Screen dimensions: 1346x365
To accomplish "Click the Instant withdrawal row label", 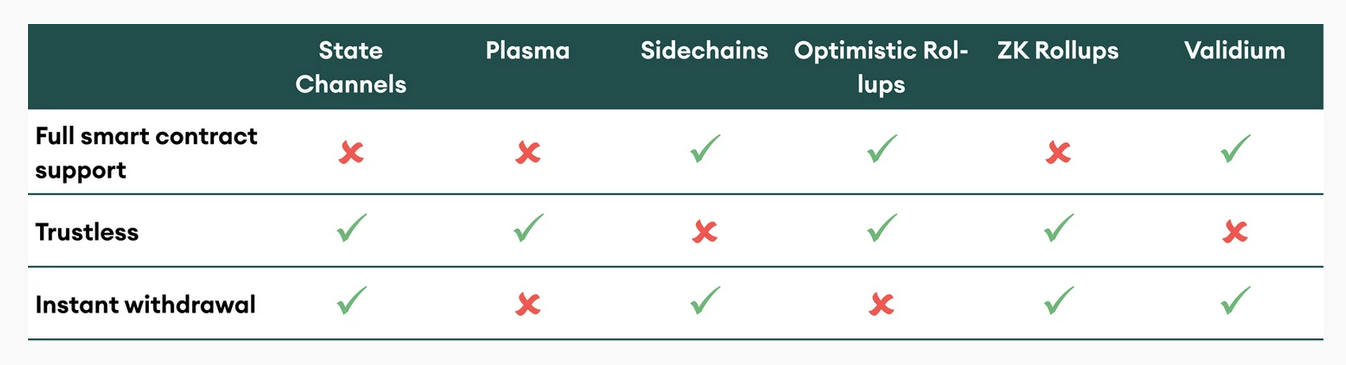I will [x=145, y=304].
